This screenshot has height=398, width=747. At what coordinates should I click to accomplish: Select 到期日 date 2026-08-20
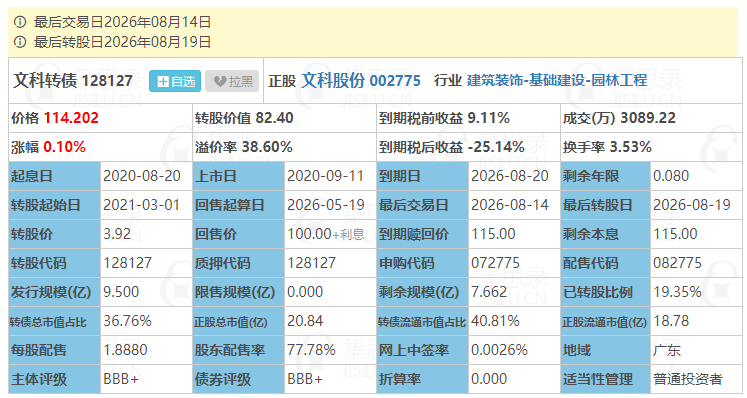(510, 176)
